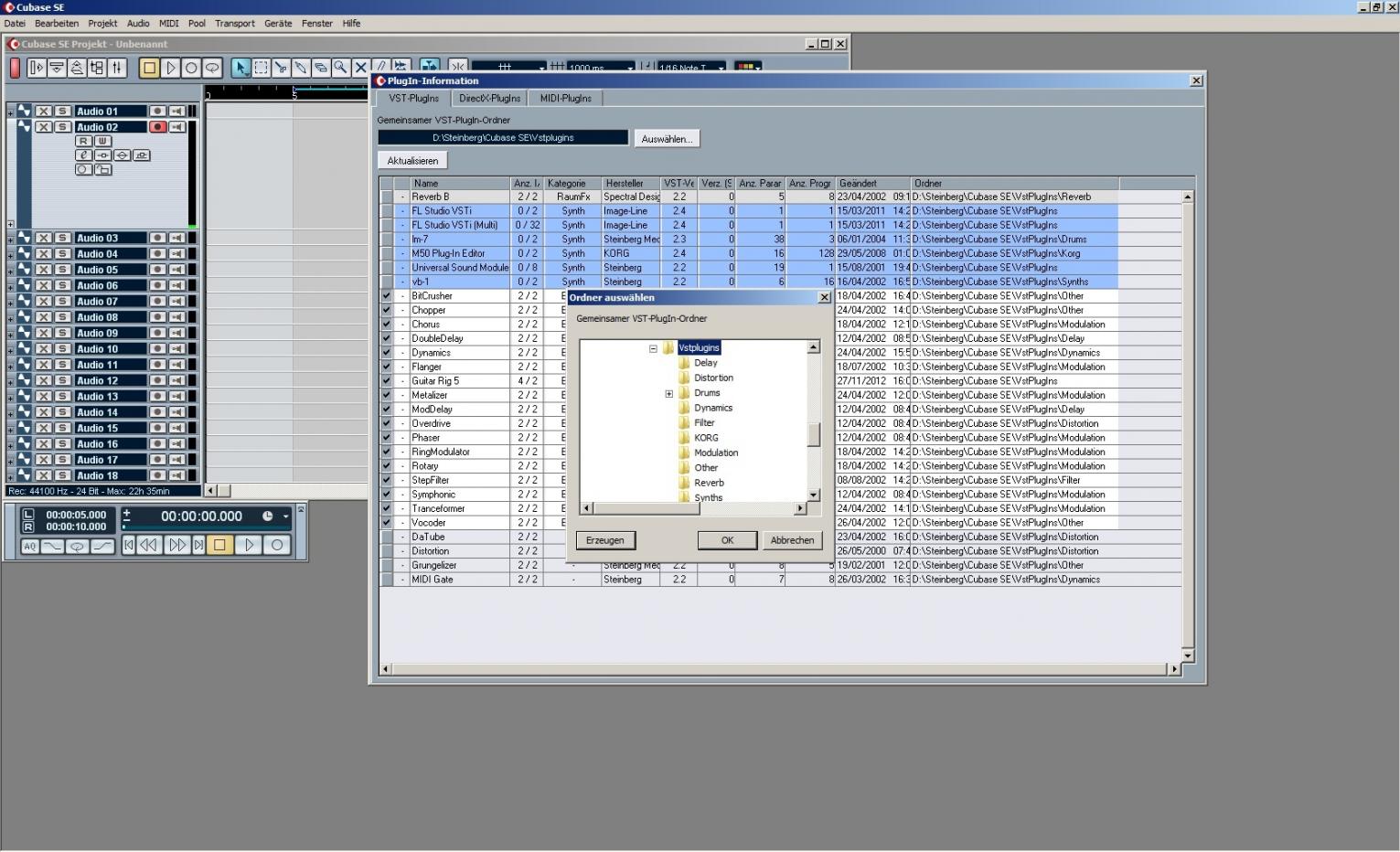Go to project start in Transport

[129, 545]
